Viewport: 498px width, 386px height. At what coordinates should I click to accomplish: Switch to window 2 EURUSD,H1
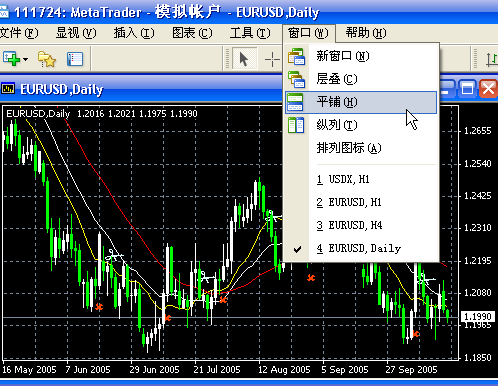361,202
